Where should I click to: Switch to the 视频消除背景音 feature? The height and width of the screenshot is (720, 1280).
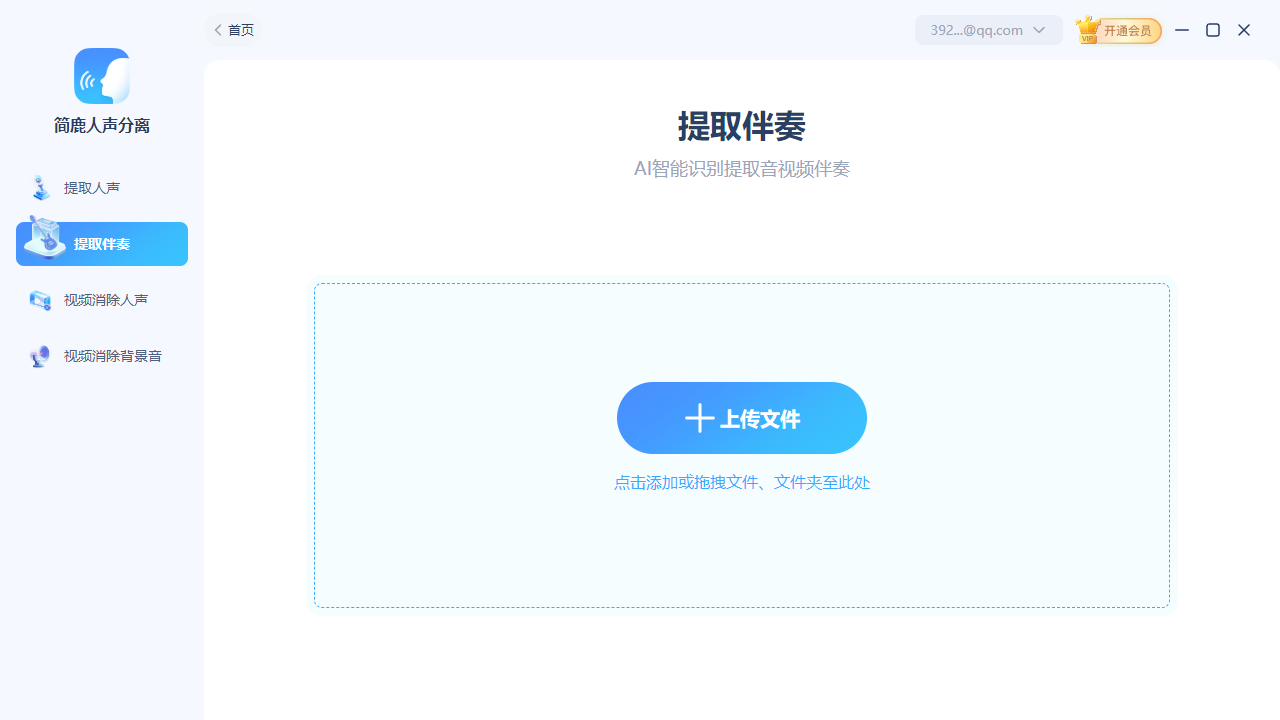(x=111, y=356)
